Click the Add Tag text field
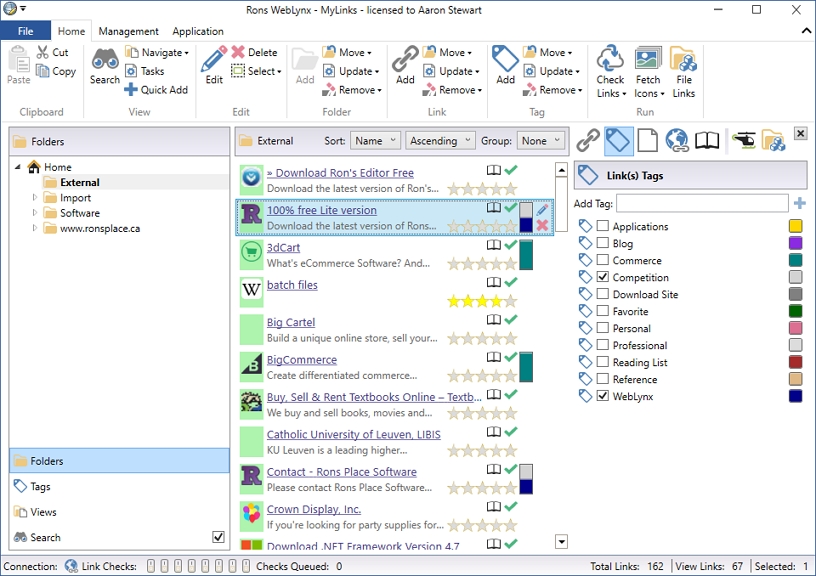 tap(702, 203)
